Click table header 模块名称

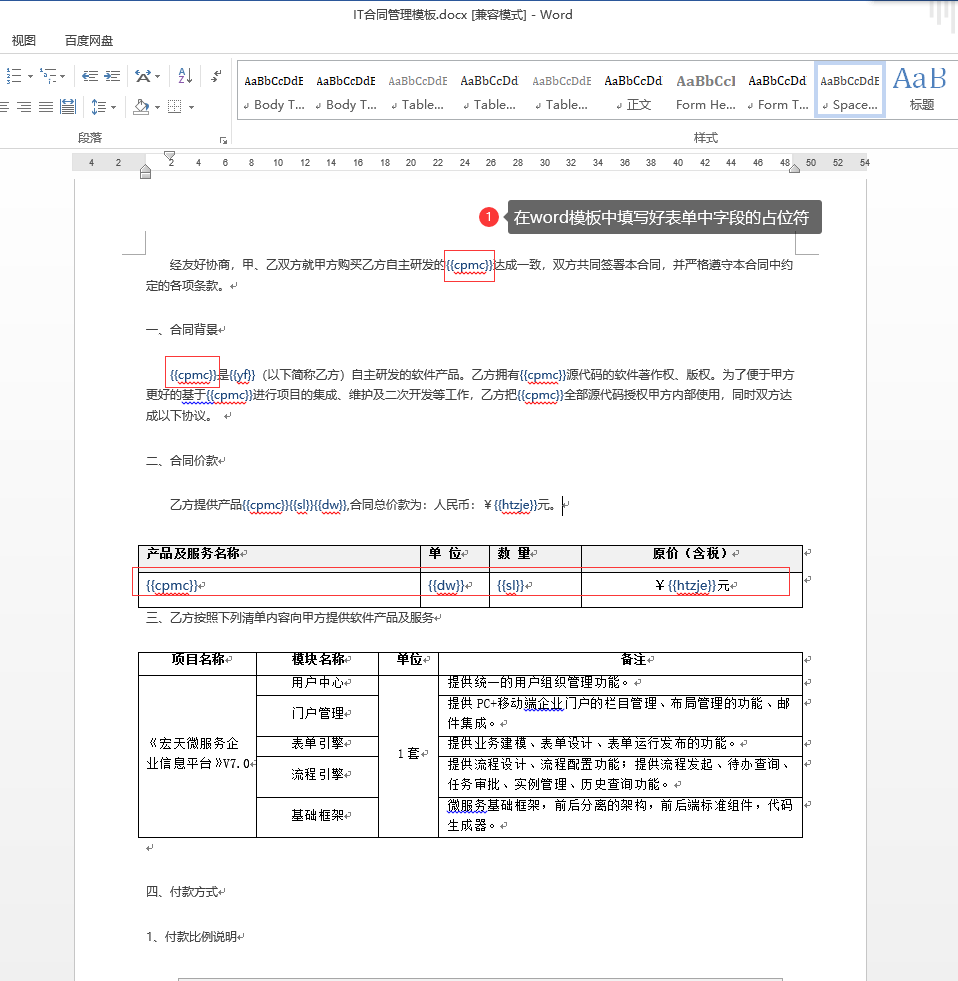point(318,659)
